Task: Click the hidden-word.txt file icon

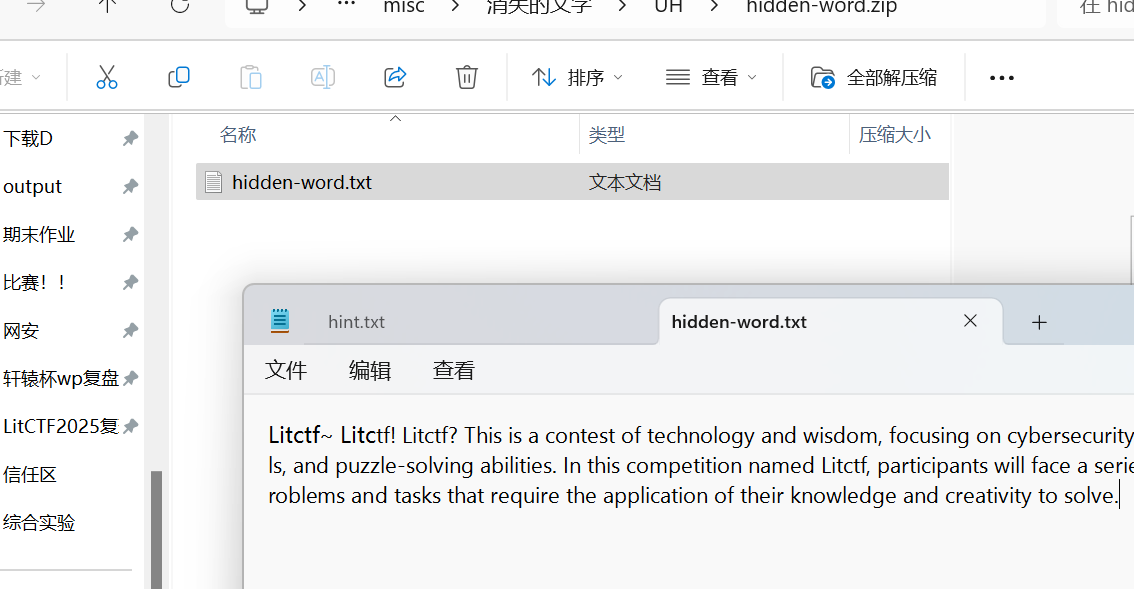Action: click(x=213, y=182)
